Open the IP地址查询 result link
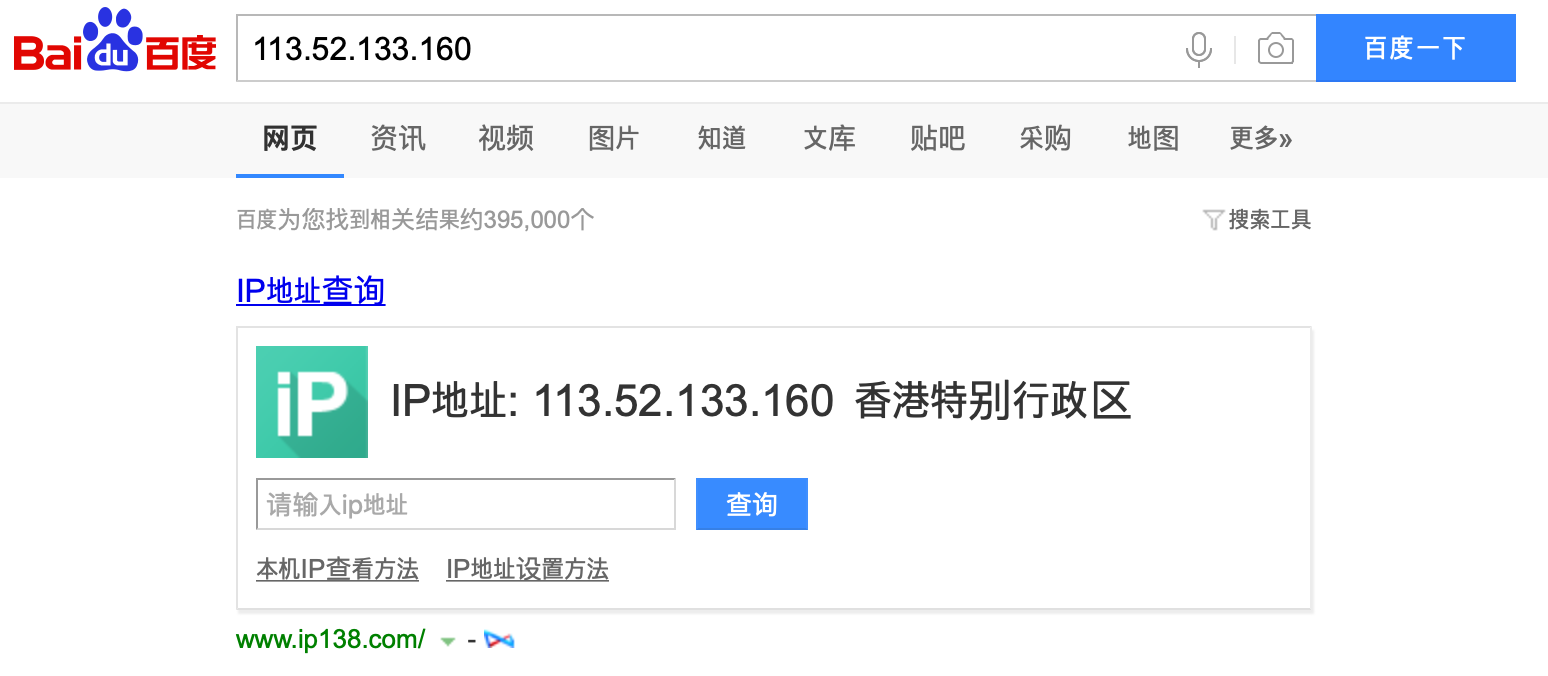 311,291
